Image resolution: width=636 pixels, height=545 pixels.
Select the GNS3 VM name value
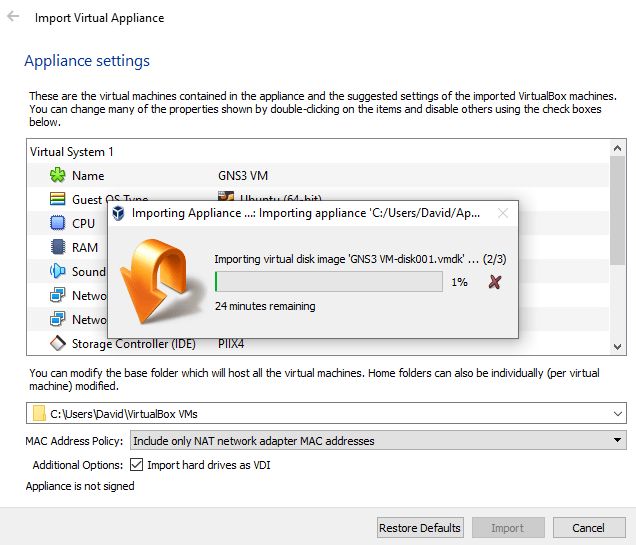(x=243, y=176)
